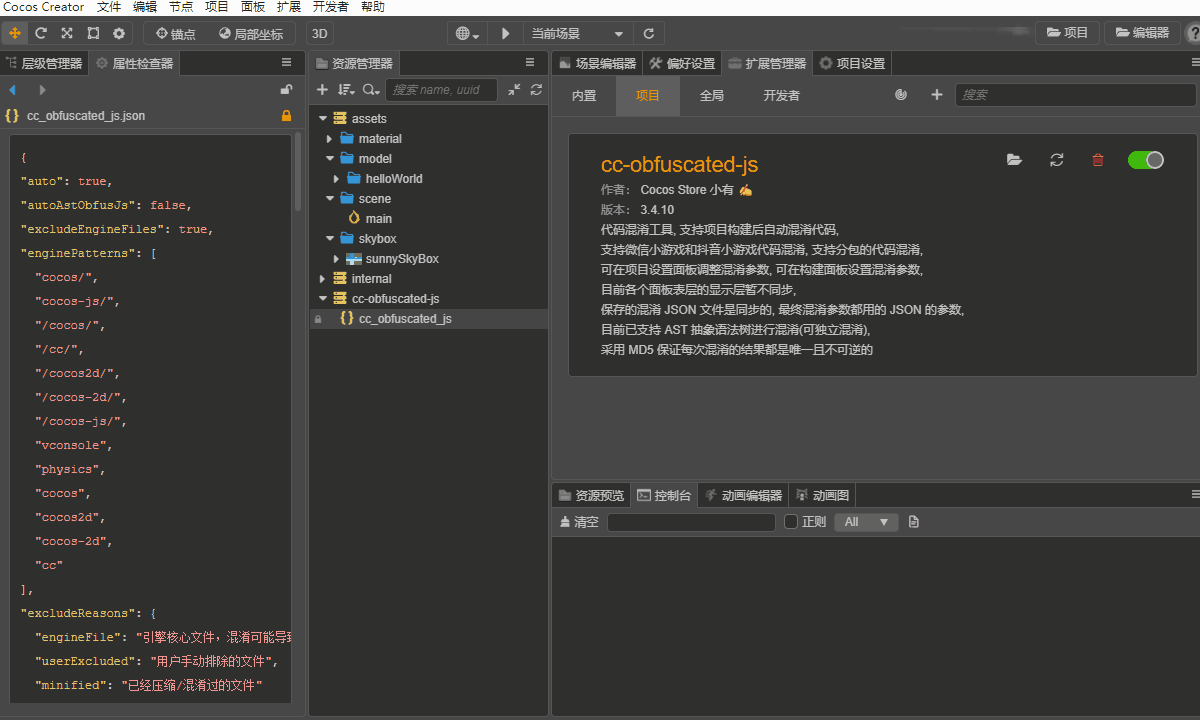Select the 全局 extensions tab
The image size is (1200, 720).
coord(712,95)
